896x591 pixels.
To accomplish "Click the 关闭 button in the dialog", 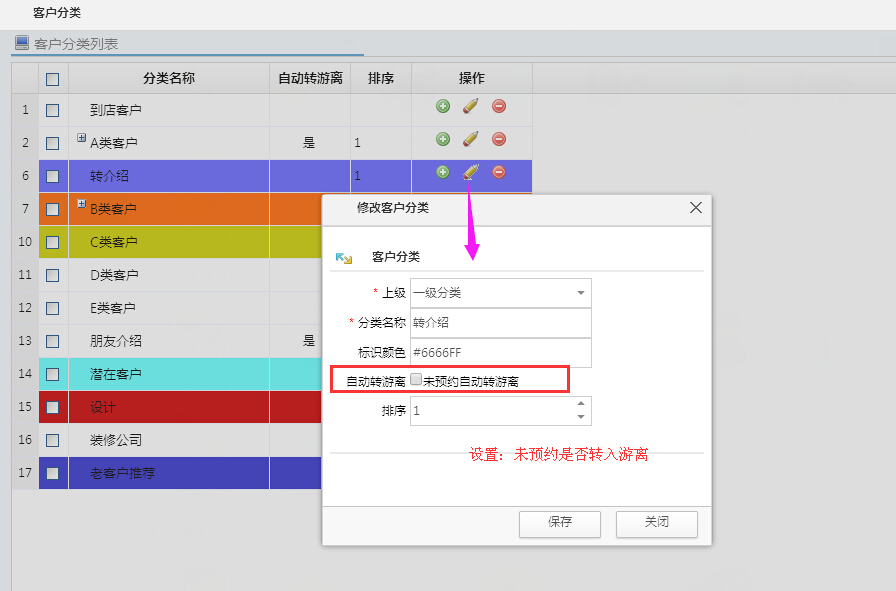I will click(x=656, y=524).
